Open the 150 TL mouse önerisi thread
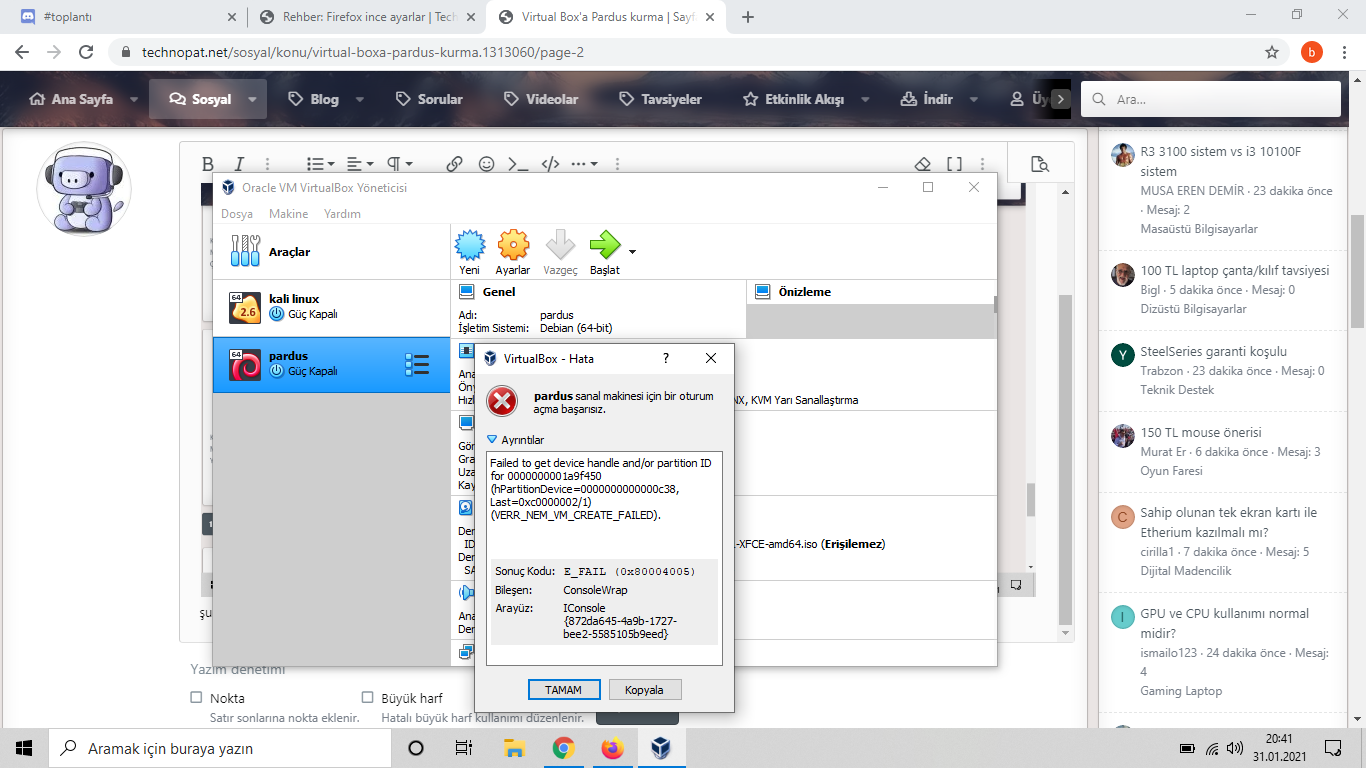Image resolution: width=1366 pixels, height=768 pixels. [x=1201, y=433]
